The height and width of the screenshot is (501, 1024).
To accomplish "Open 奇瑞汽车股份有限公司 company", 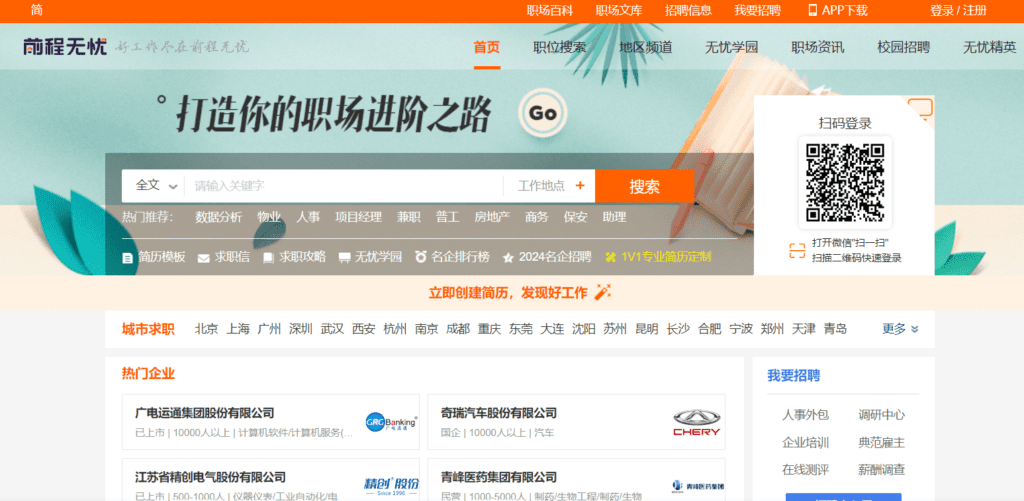I will coord(499,413).
